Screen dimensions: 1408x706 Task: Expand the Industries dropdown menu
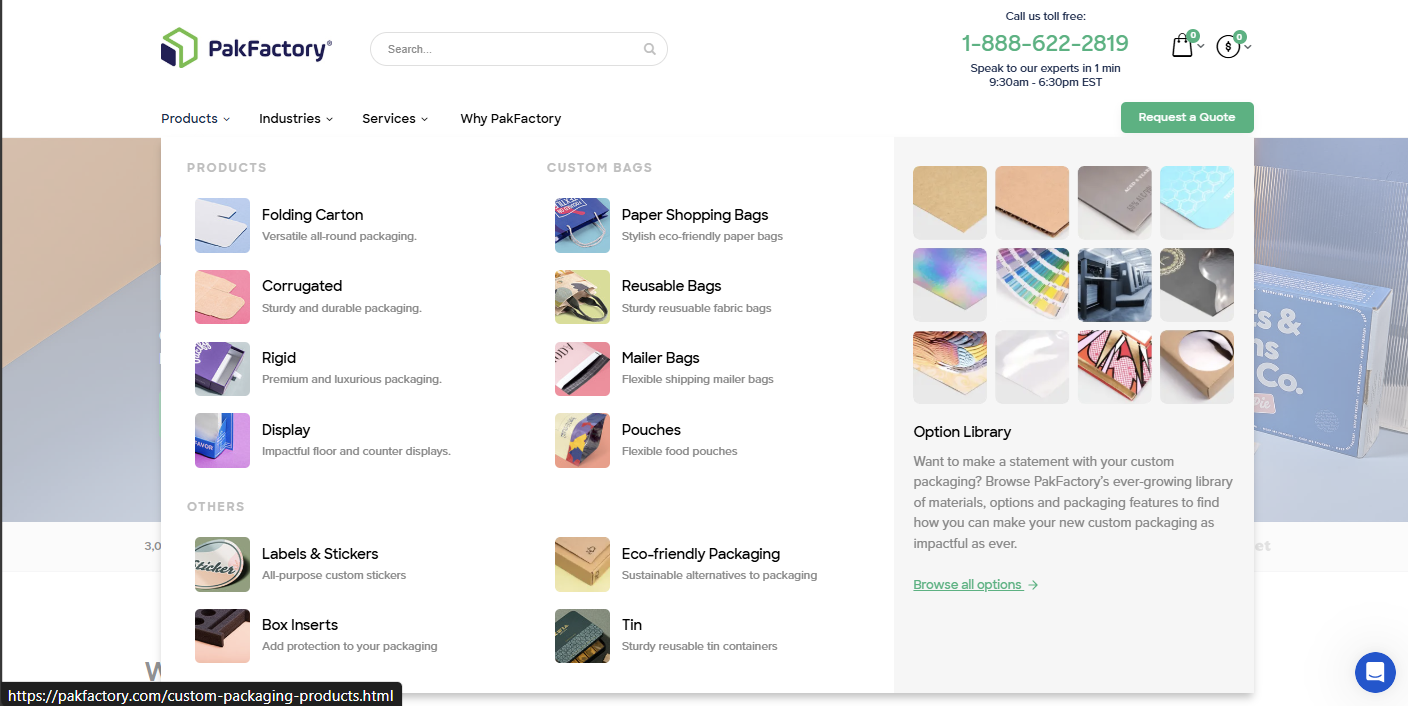[x=295, y=118]
